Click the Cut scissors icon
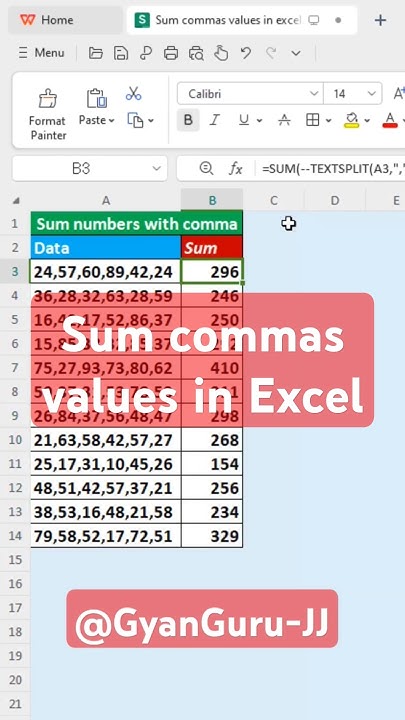405x720 pixels. [x=133, y=93]
